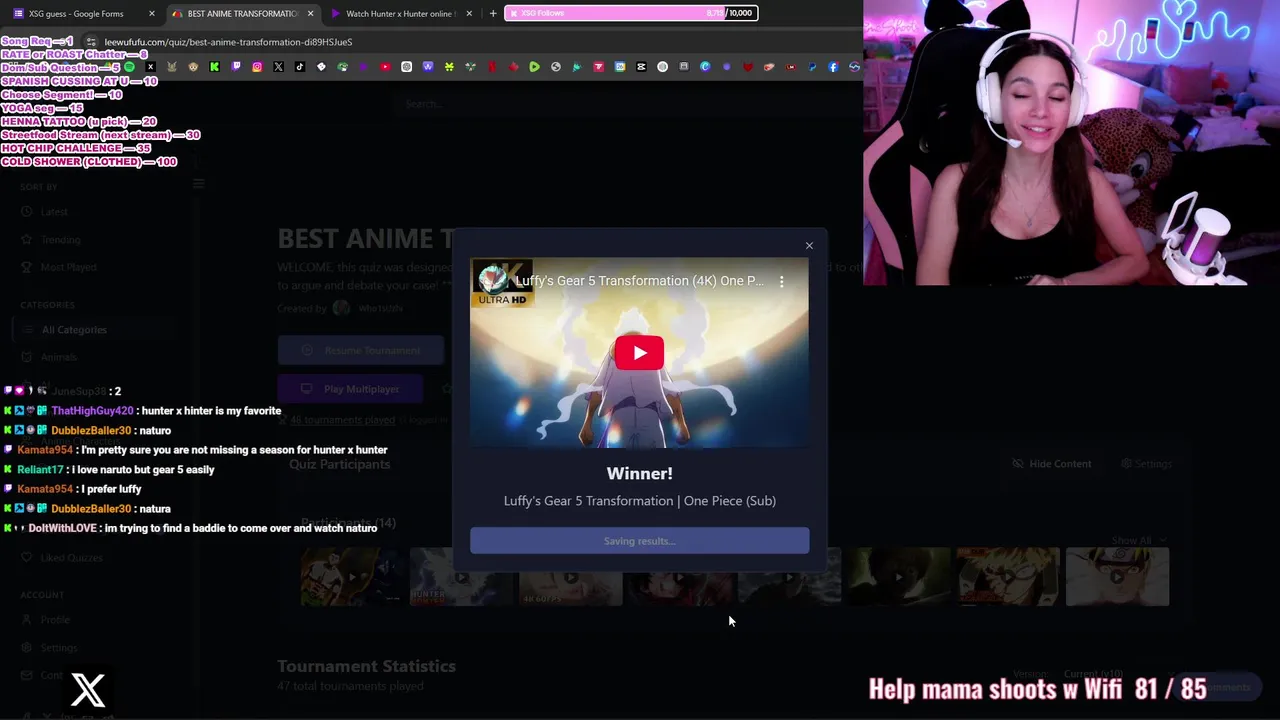The width and height of the screenshot is (1280, 720).
Task: Open the CapCut bookmark icon
Action: 641,67
